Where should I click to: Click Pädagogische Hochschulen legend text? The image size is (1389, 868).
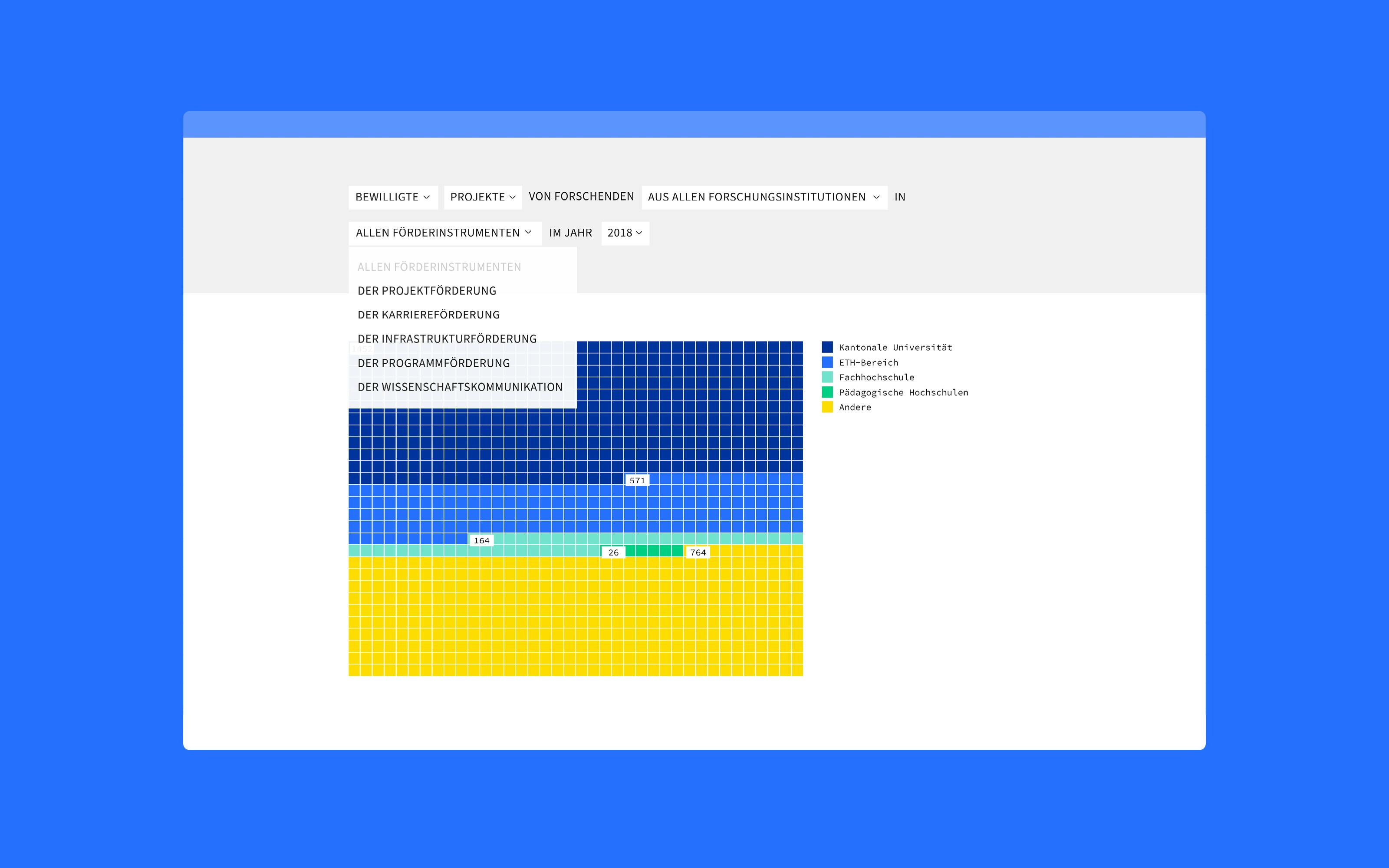tap(903, 393)
